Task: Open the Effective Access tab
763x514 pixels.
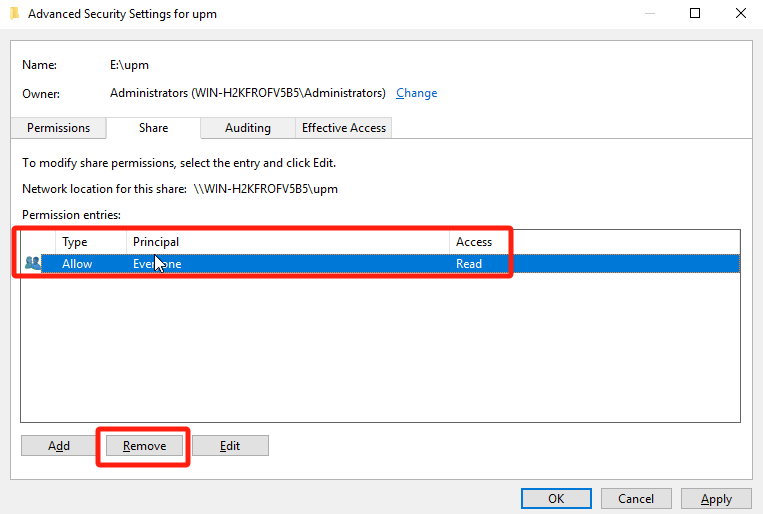Action: tap(344, 128)
